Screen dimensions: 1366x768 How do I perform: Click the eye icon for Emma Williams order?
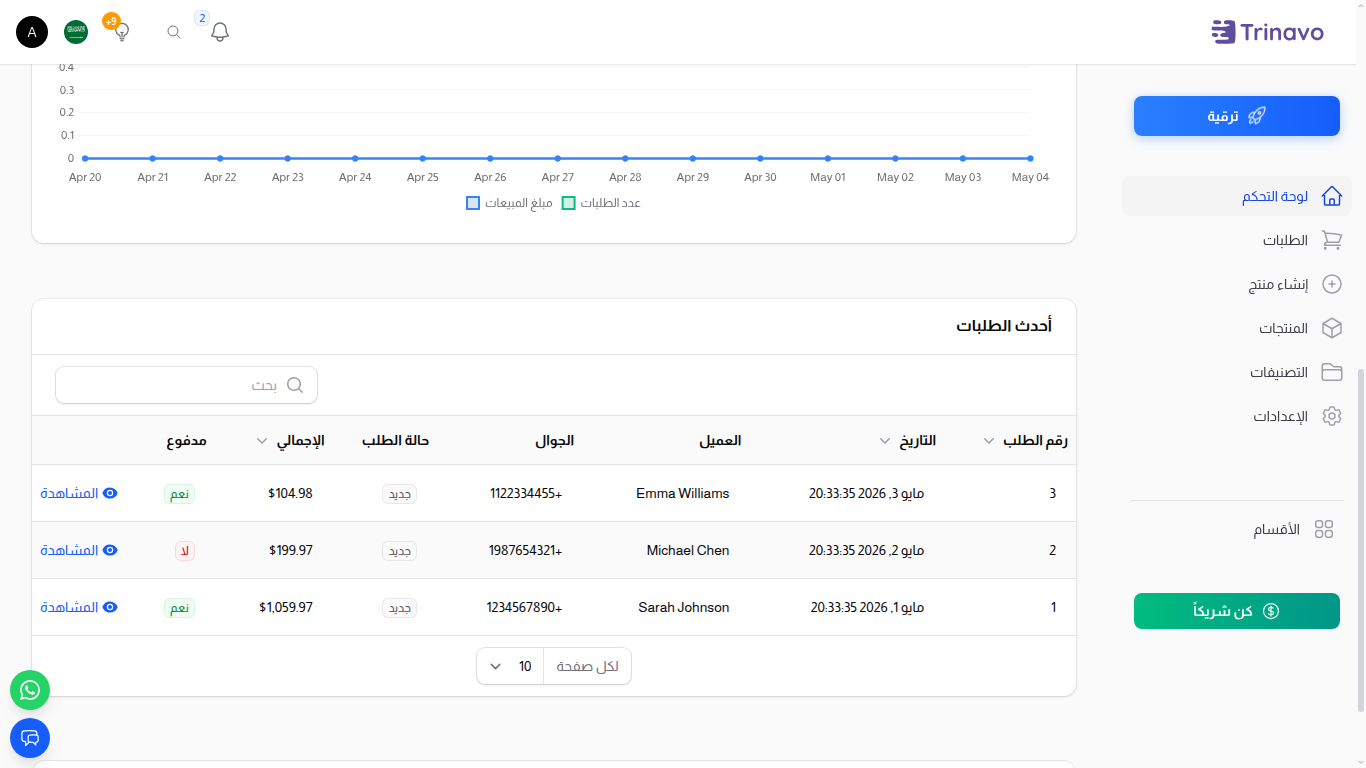111,493
